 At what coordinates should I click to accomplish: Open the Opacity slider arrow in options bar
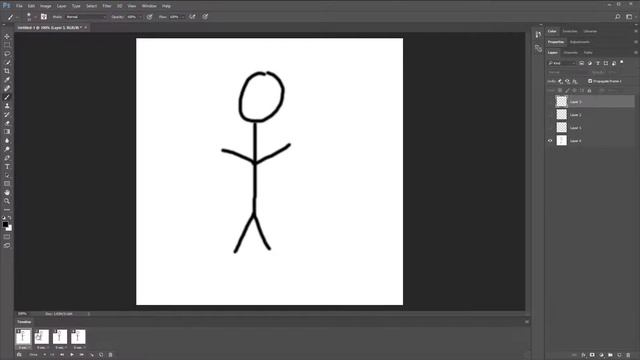(x=140, y=17)
